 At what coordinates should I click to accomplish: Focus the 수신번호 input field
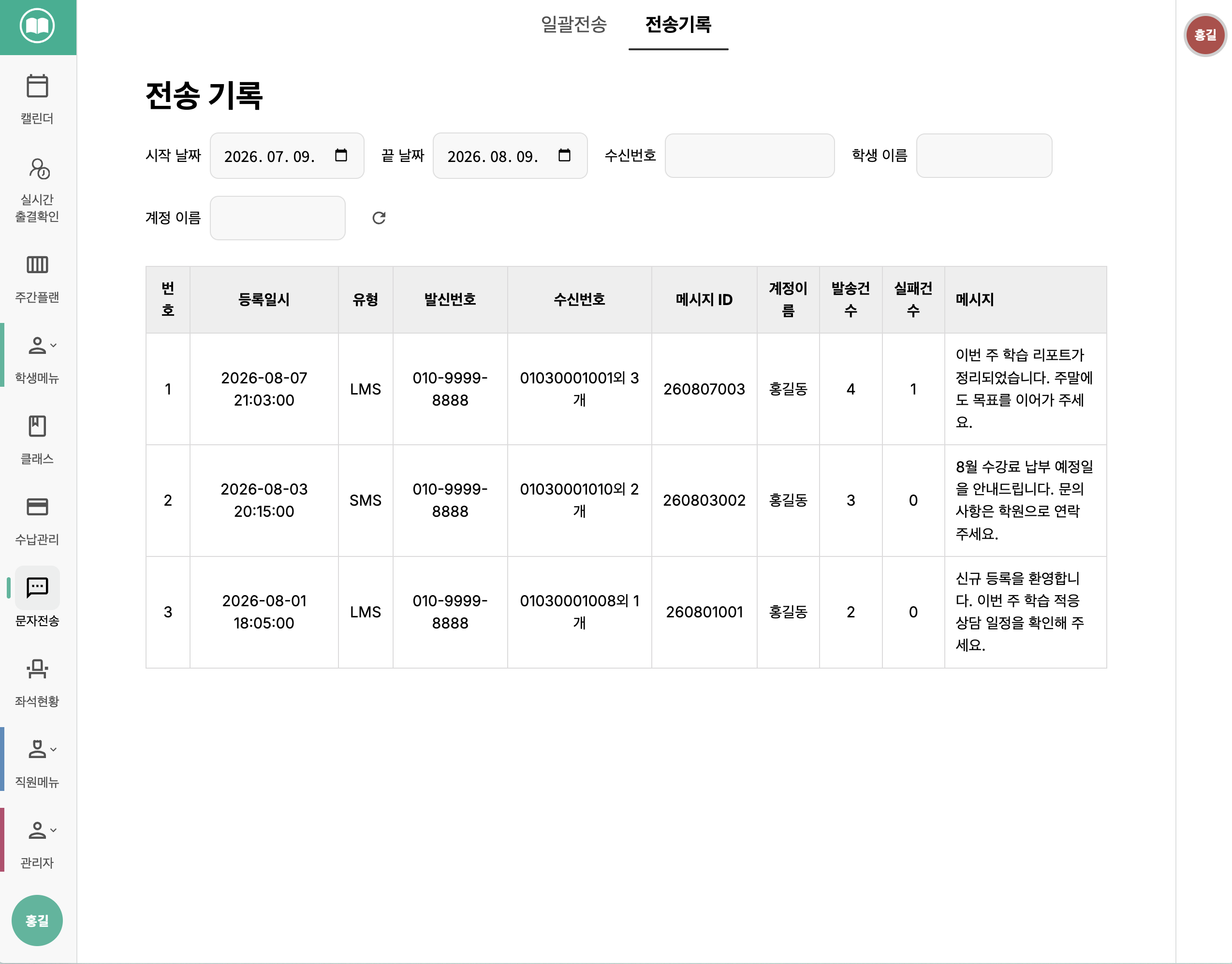click(x=749, y=156)
